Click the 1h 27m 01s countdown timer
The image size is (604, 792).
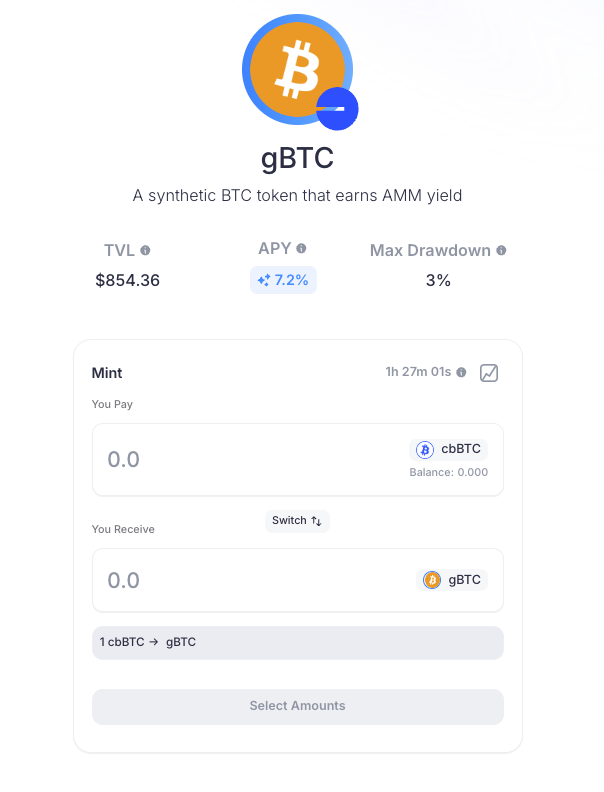(x=418, y=372)
